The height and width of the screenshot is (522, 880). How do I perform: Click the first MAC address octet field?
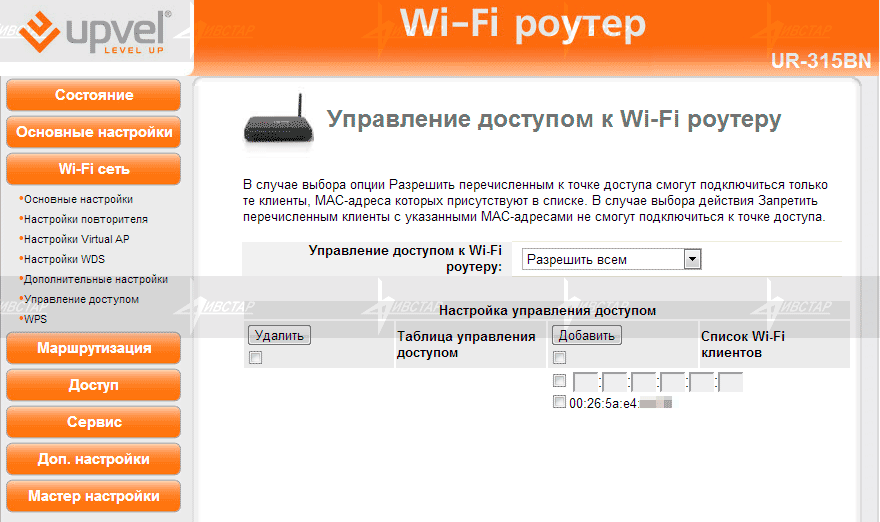[x=585, y=381]
